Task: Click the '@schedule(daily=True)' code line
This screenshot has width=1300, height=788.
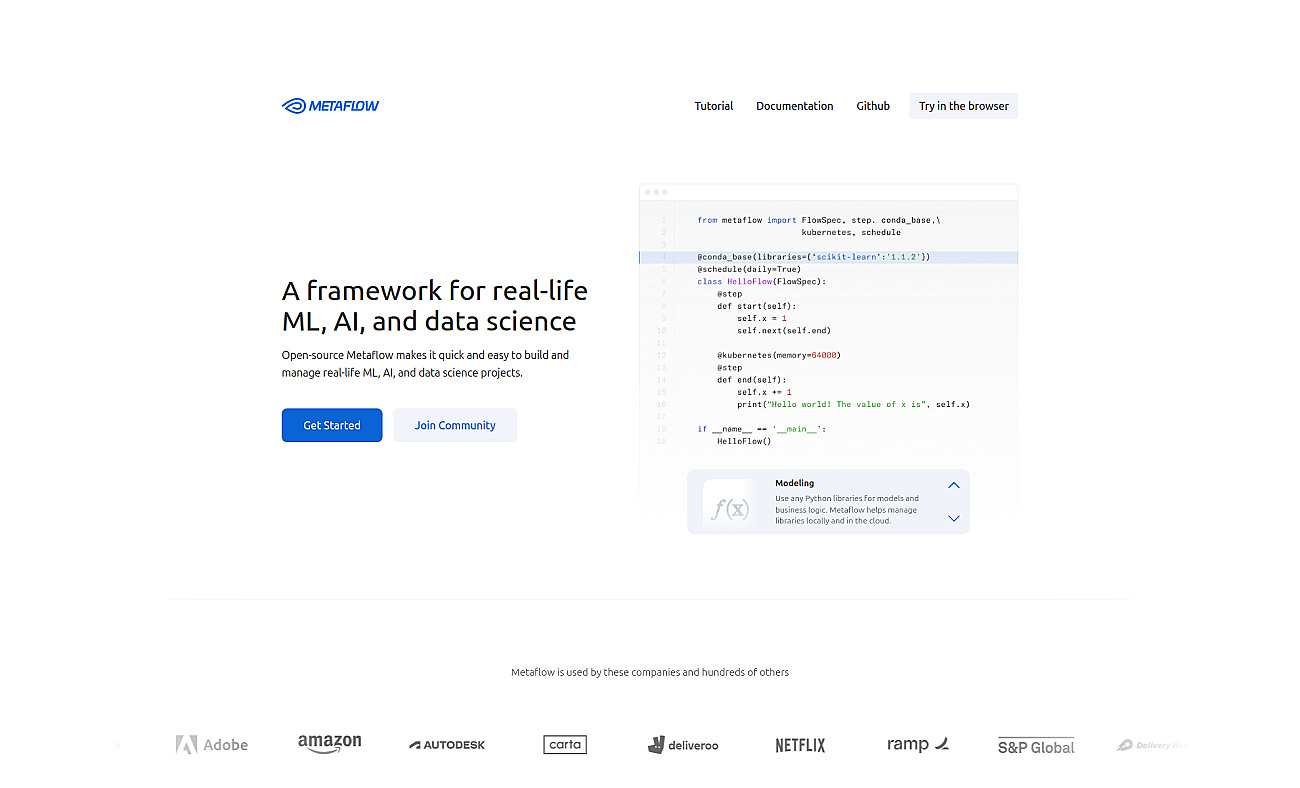Action: 749,269
